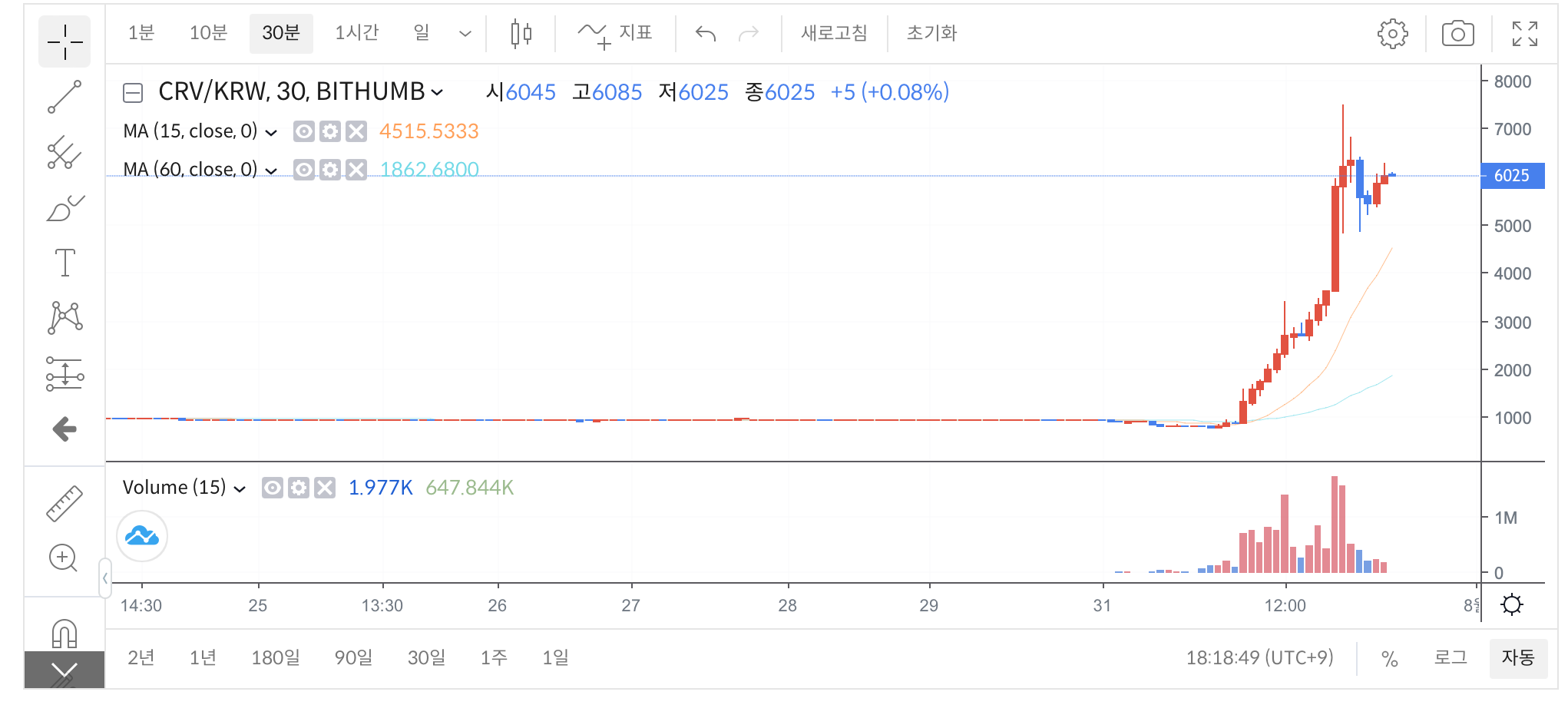1568x705 pixels.
Task: Expand the CRV/KRW symbol dropdown
Action: [438, 92]
